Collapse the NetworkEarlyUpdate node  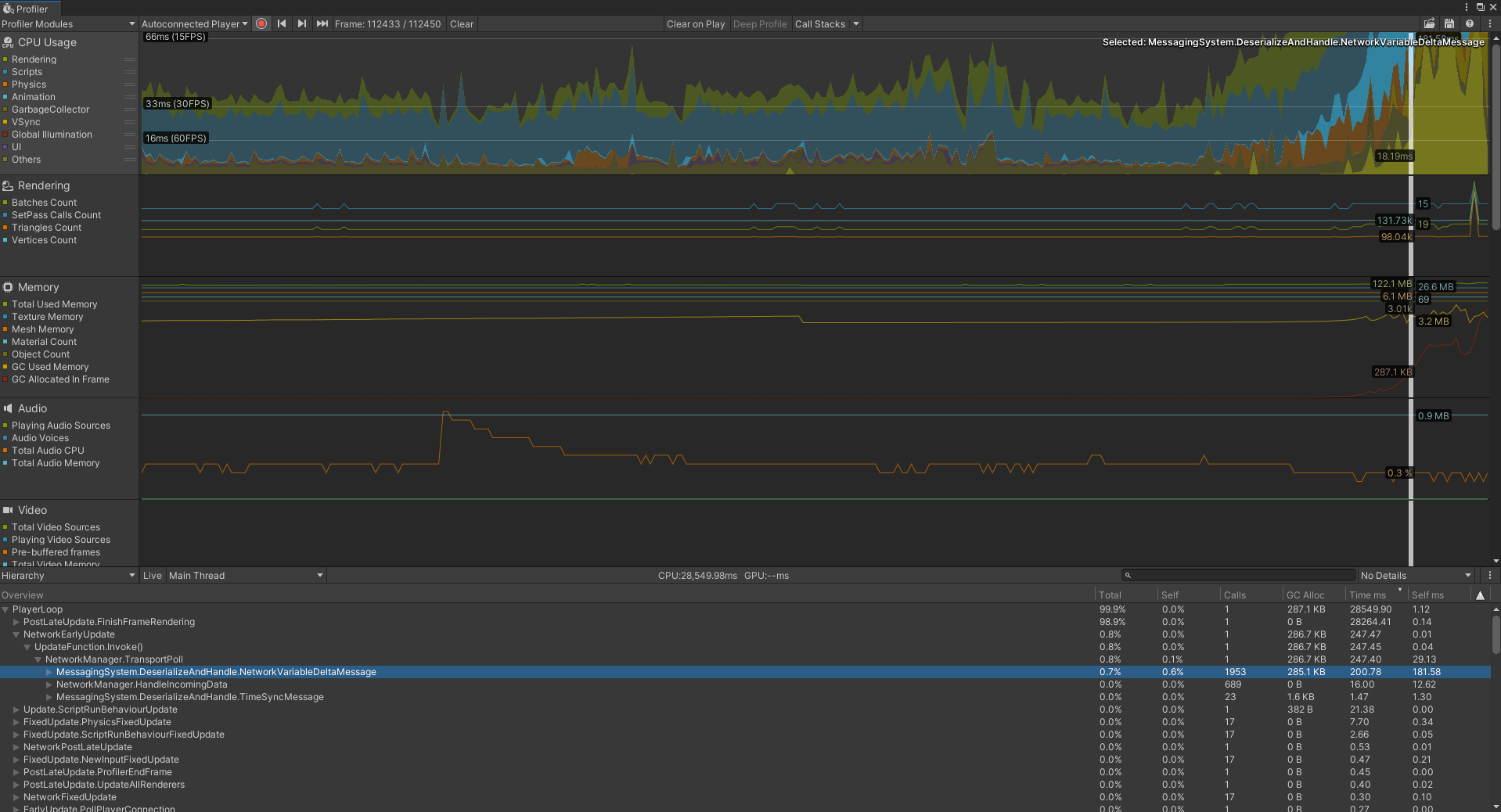[16, 634]
